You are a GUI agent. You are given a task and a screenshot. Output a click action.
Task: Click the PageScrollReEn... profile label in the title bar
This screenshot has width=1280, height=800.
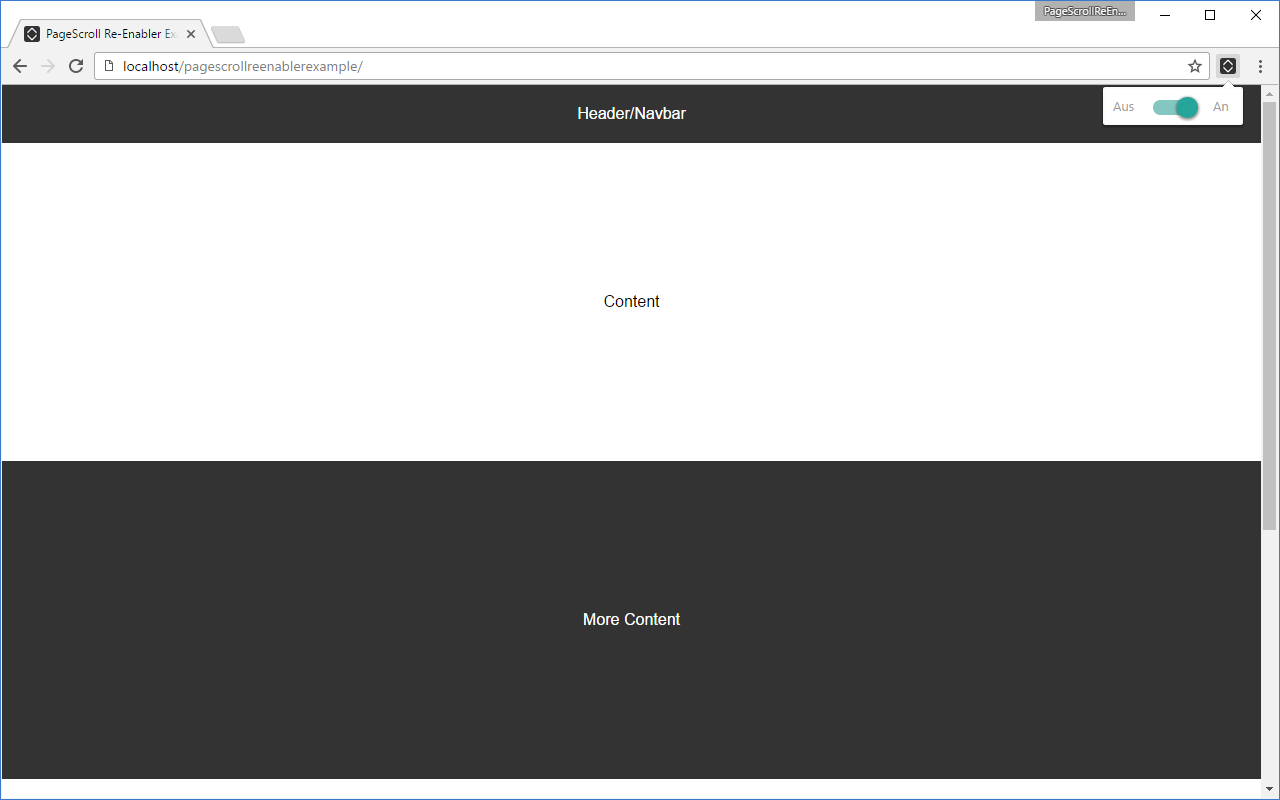pos(1085,11)
